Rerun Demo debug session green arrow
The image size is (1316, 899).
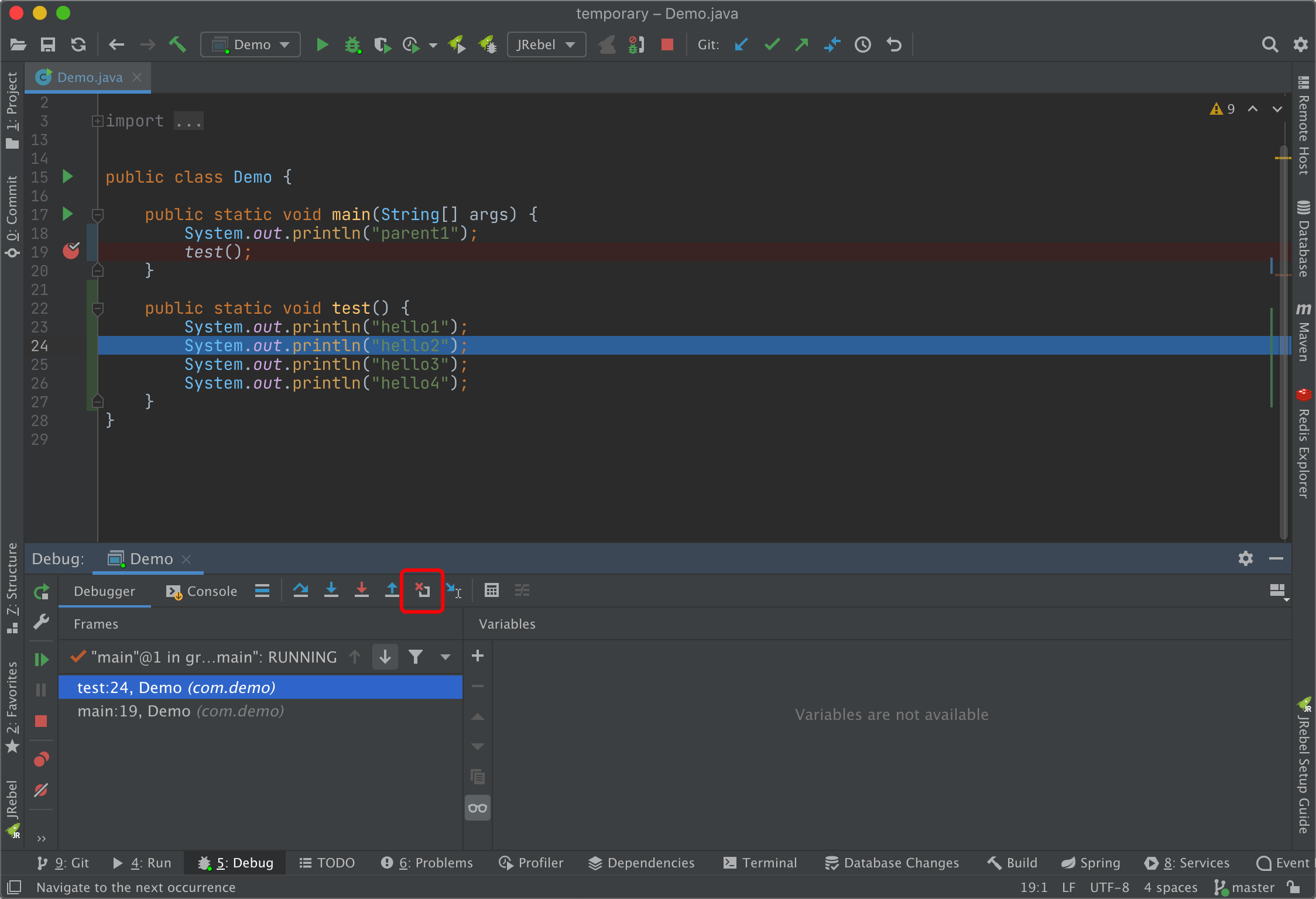tap(41, 592)
